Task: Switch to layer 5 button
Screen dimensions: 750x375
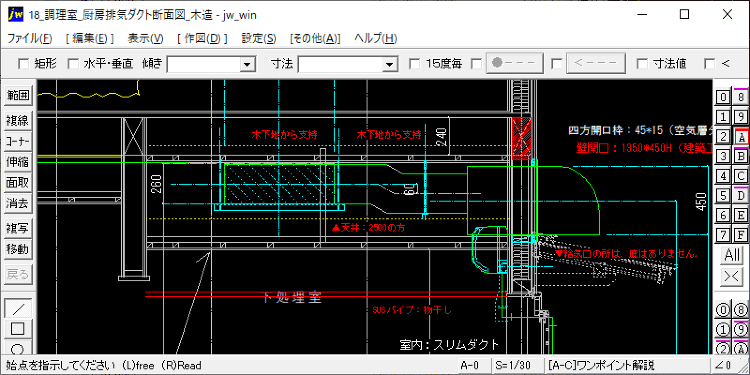Action: coord(723,195)
